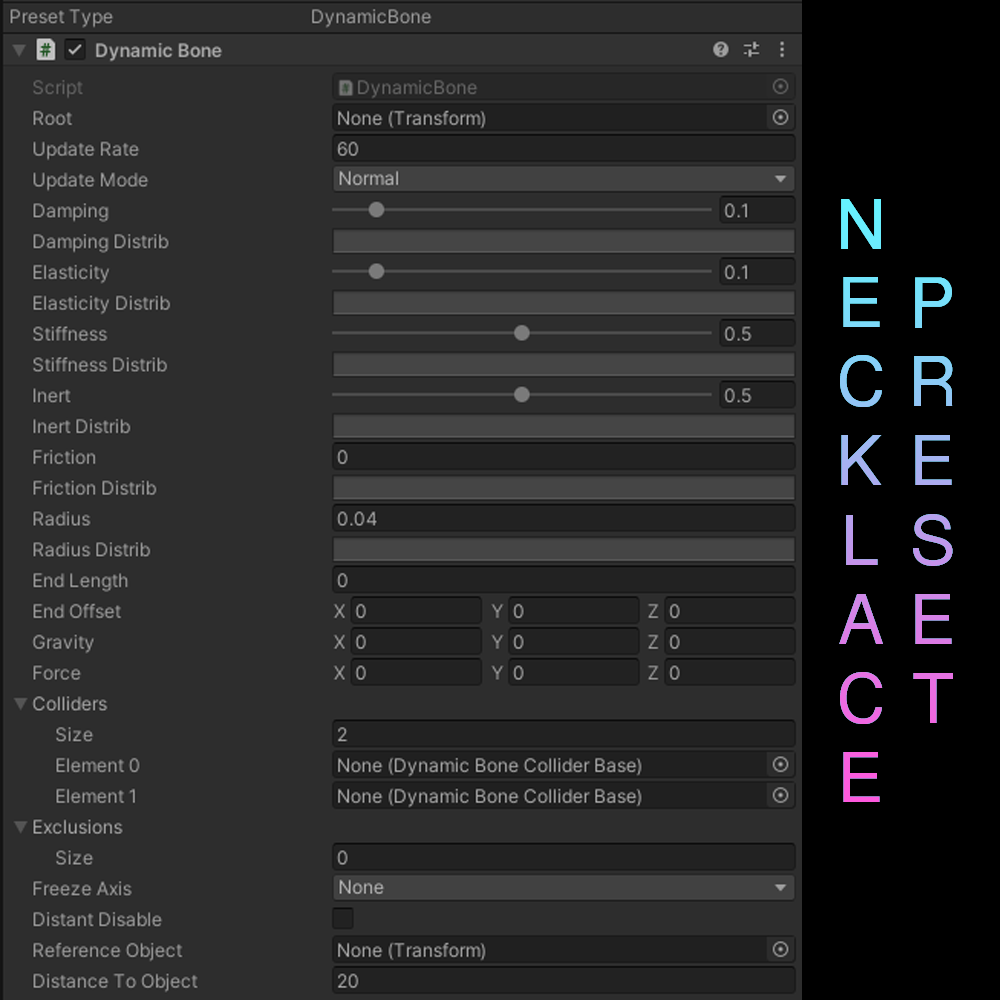Select the Radius value input field
Image resolution: width=1000 pixels, height=1000 pixels.
tap(563, 518)
